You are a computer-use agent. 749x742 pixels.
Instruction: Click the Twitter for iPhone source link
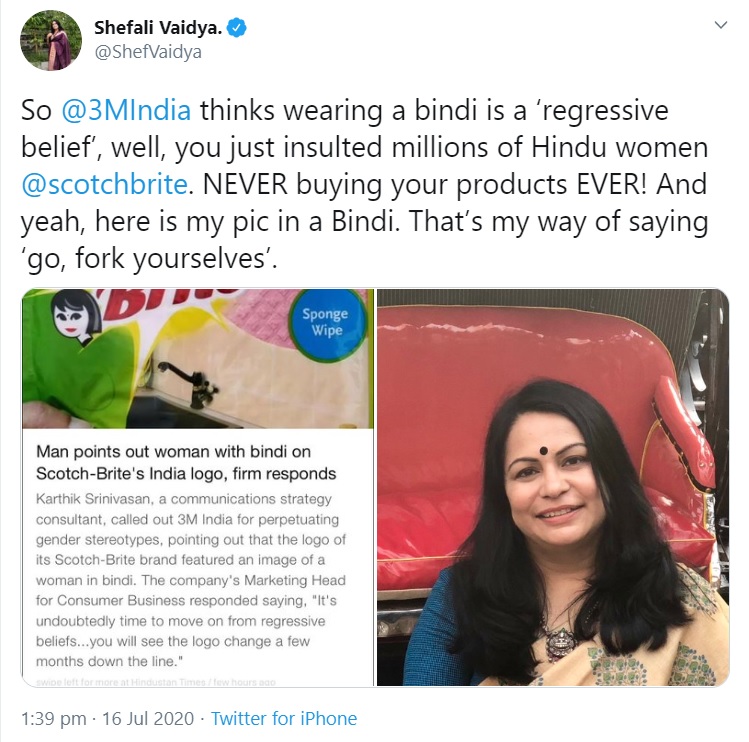click(284, 719)
